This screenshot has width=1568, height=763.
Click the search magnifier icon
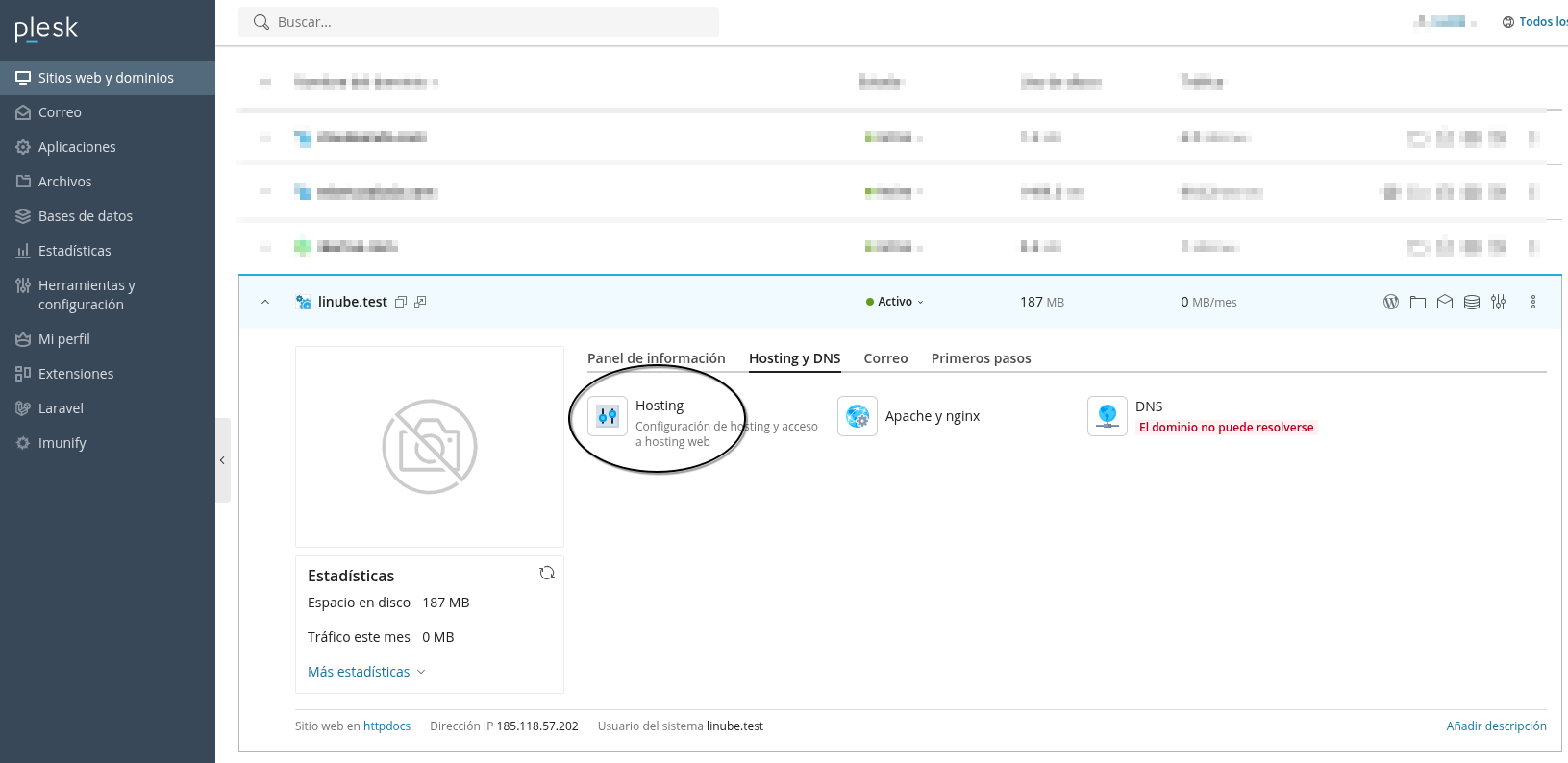click(261, 22)
